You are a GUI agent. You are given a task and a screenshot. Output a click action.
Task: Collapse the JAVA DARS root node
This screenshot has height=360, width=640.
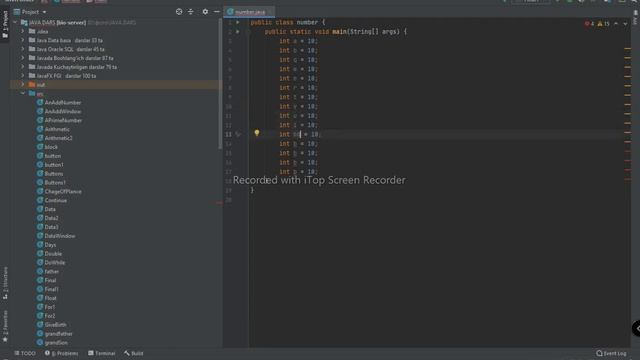[16, 22]
